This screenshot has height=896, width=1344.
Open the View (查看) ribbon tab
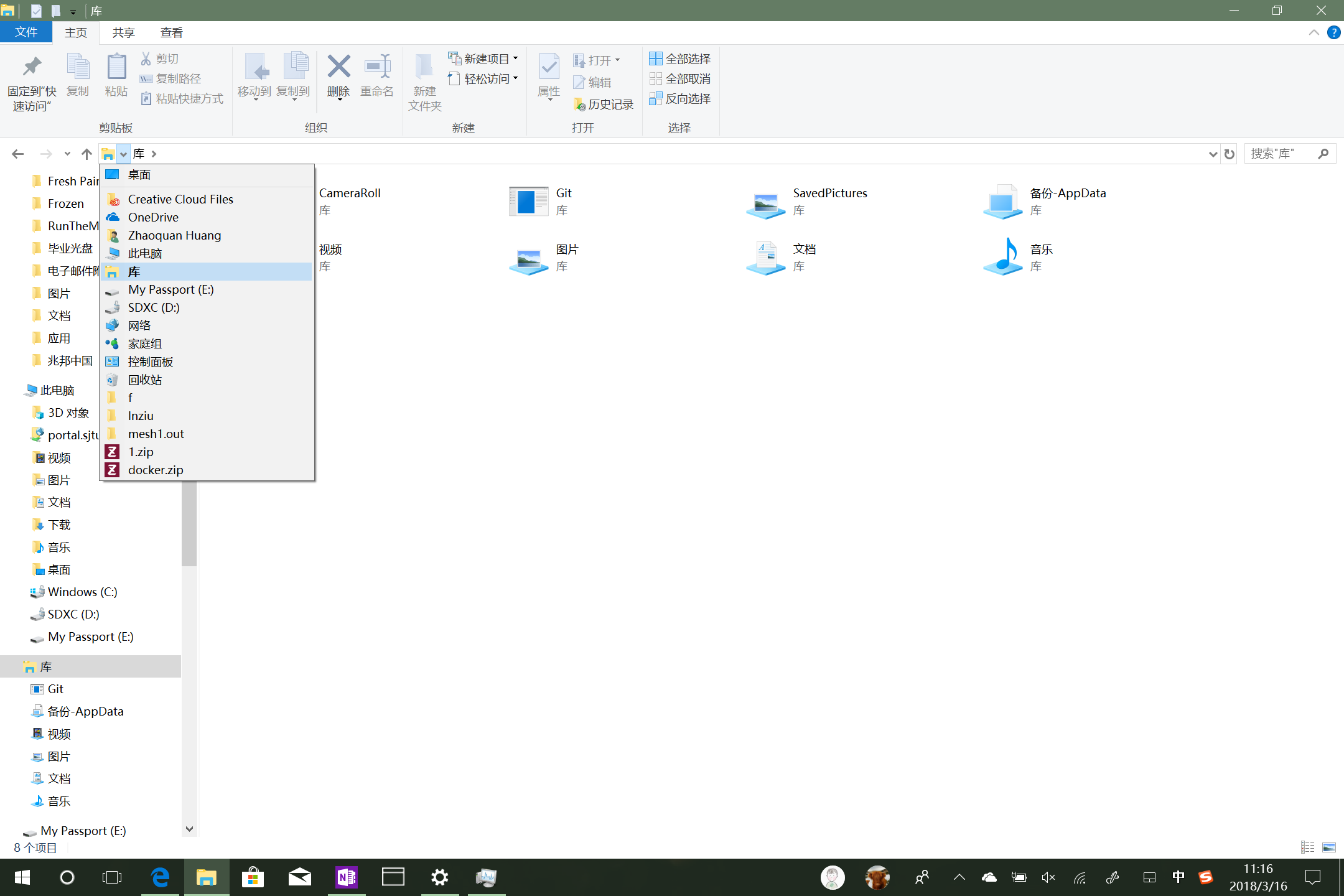[x=172, y=32]
